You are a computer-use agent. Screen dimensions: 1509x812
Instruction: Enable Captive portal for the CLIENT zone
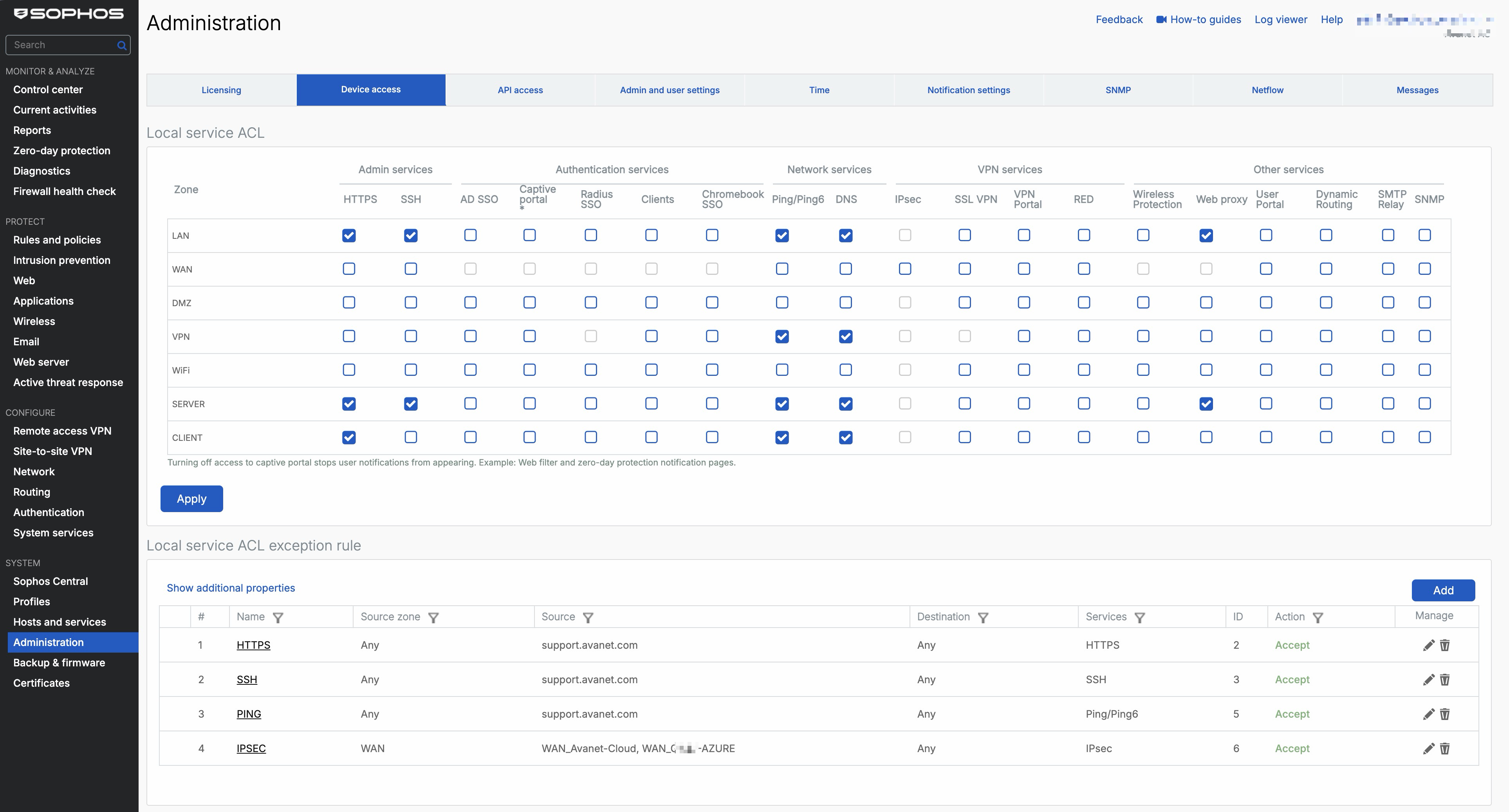(529, 438)
